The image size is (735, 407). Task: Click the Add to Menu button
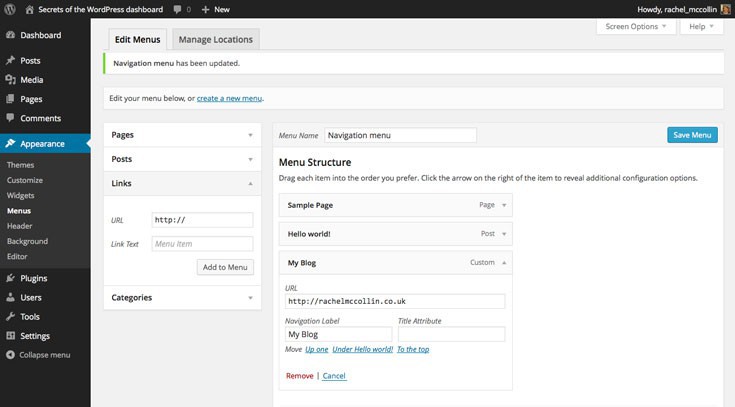[225, 267]
